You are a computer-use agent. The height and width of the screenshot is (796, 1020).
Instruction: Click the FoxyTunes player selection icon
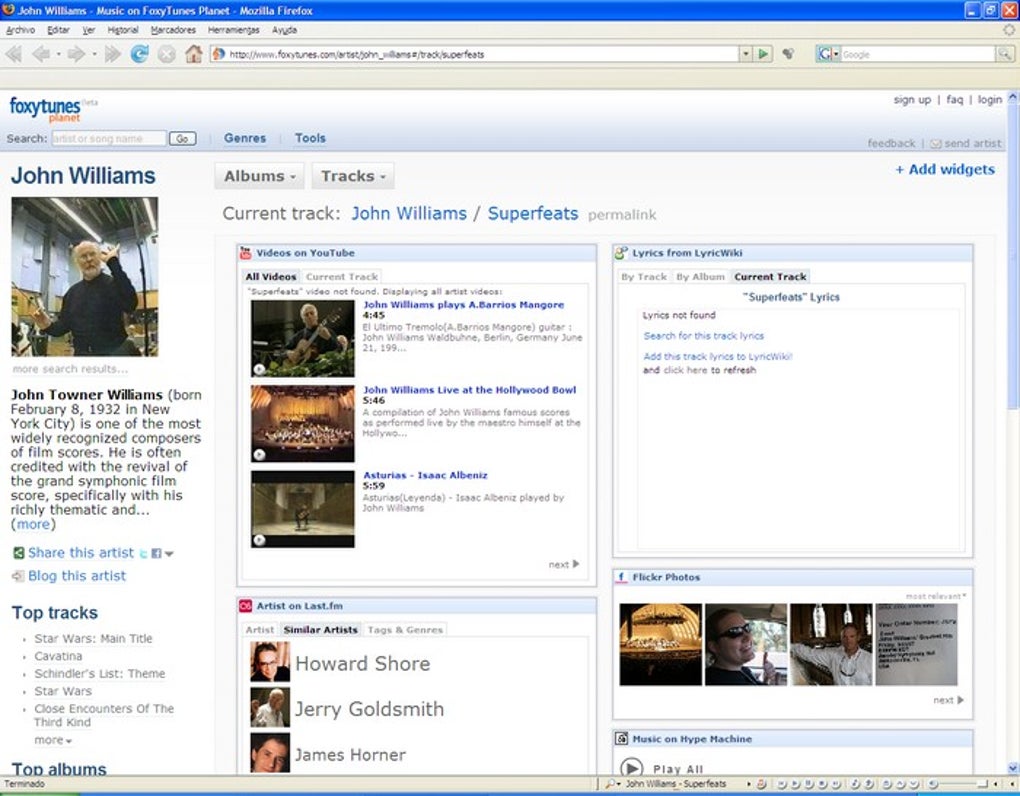[x=762, y=784]
